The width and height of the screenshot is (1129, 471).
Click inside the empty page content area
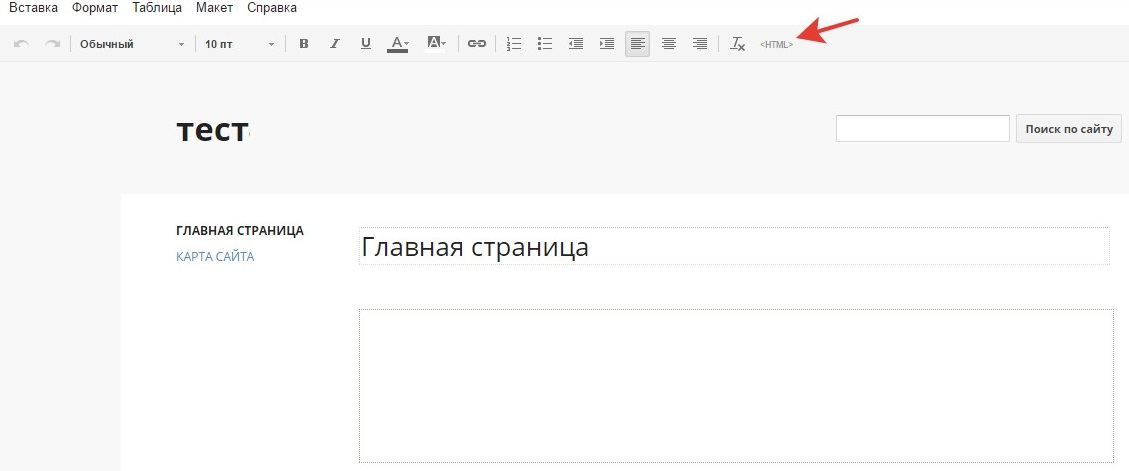click(736, 386)
